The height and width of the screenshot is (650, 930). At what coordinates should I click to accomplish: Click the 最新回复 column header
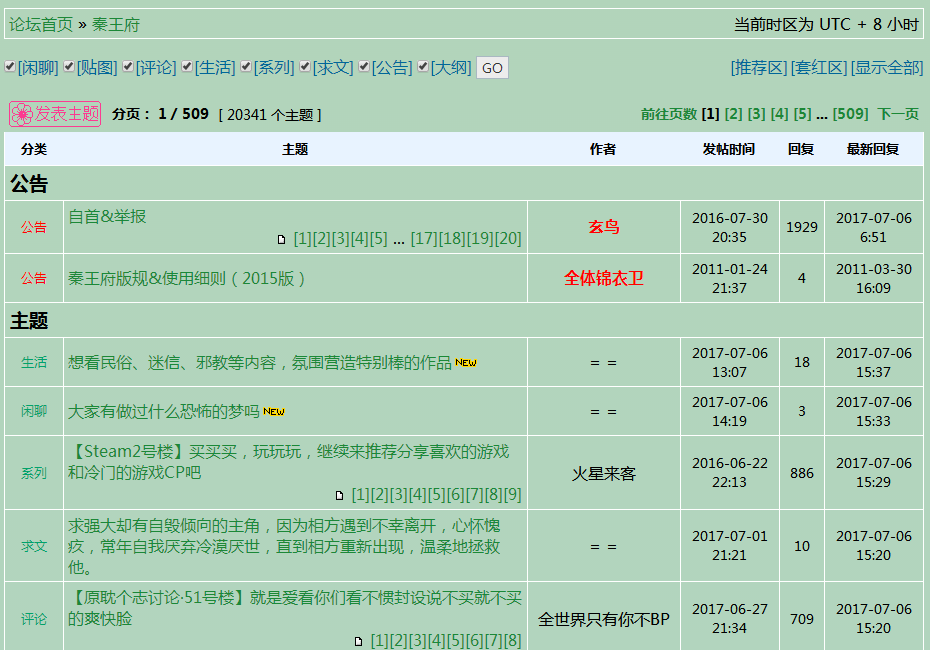point(873,149)
